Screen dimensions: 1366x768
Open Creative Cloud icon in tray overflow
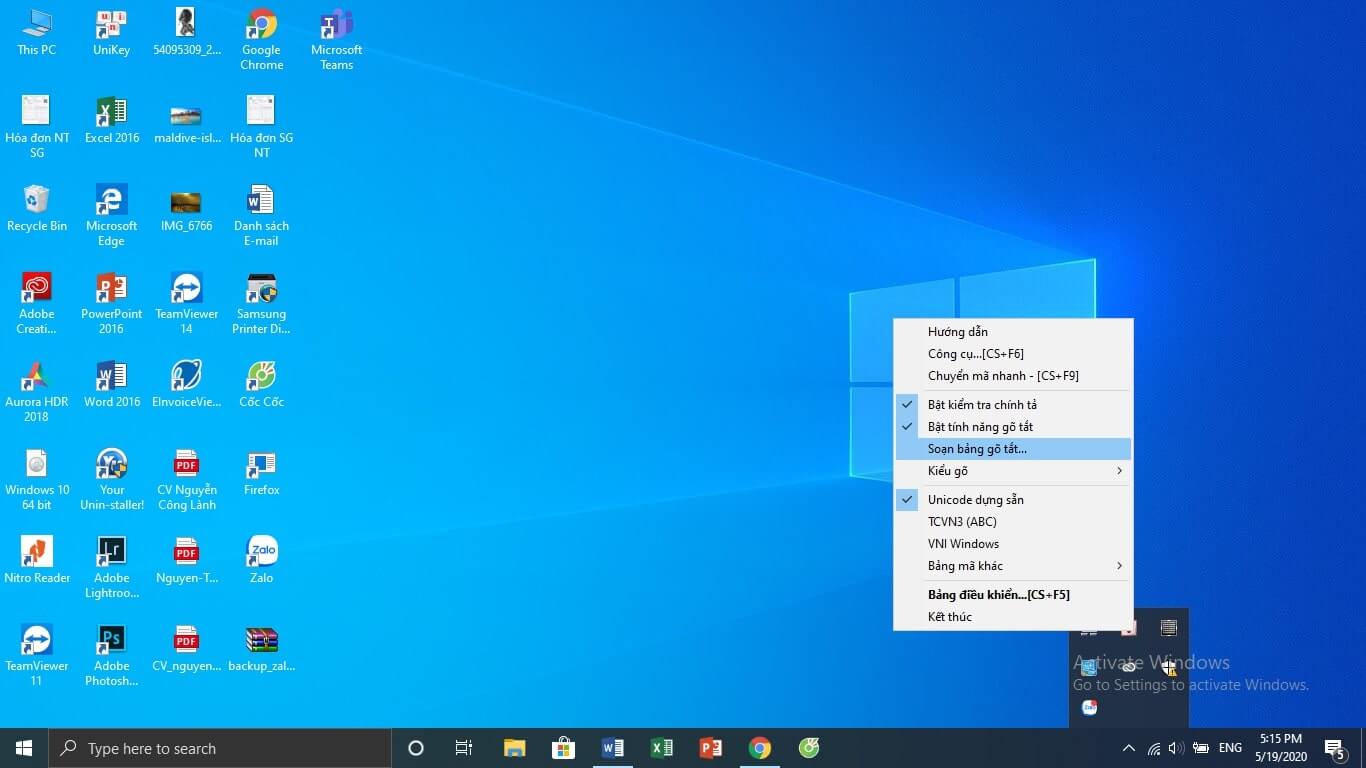[x=1129, y=667]
